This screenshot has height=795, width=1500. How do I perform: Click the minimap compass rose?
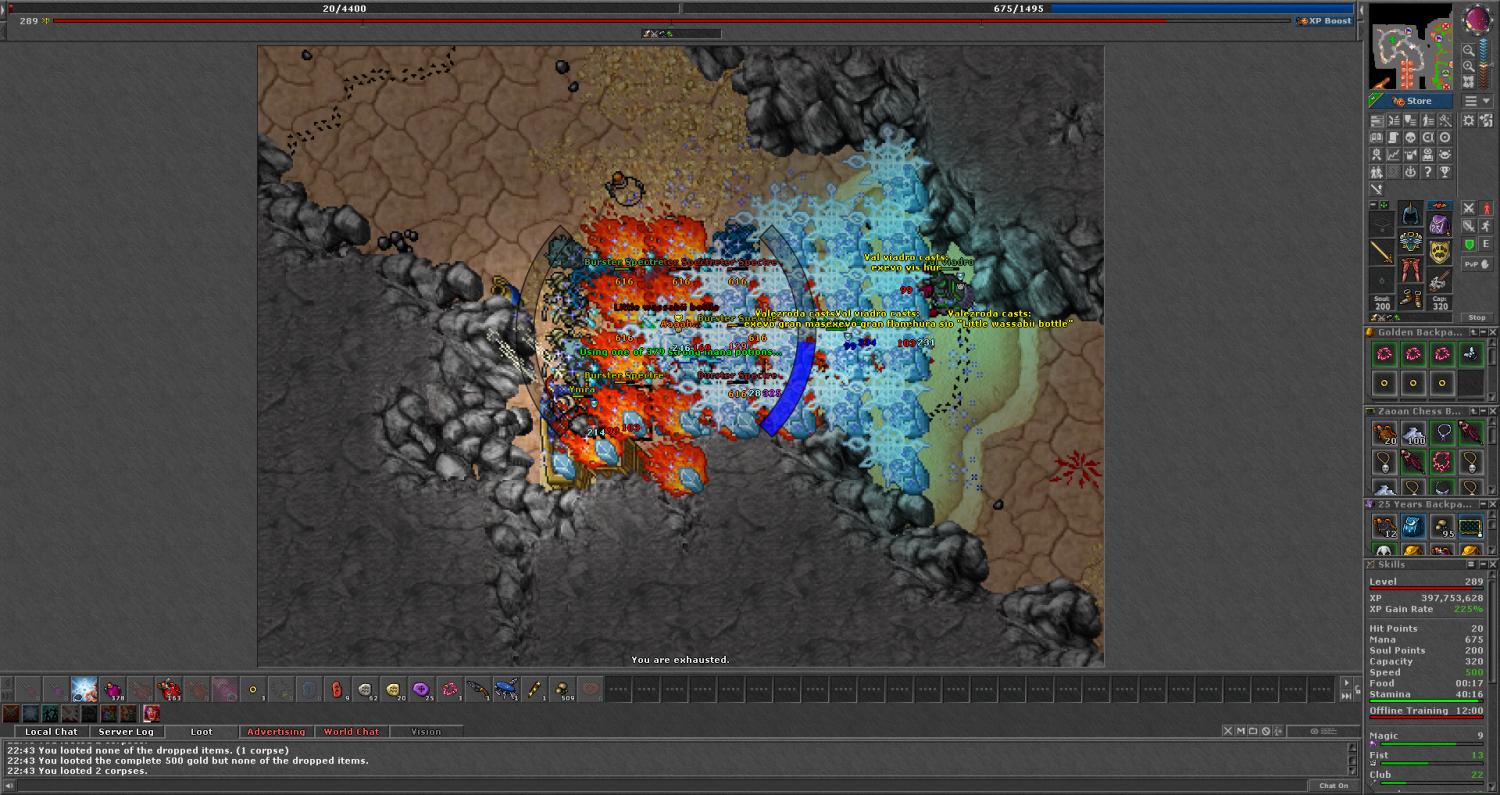(x=1477, y=19)
